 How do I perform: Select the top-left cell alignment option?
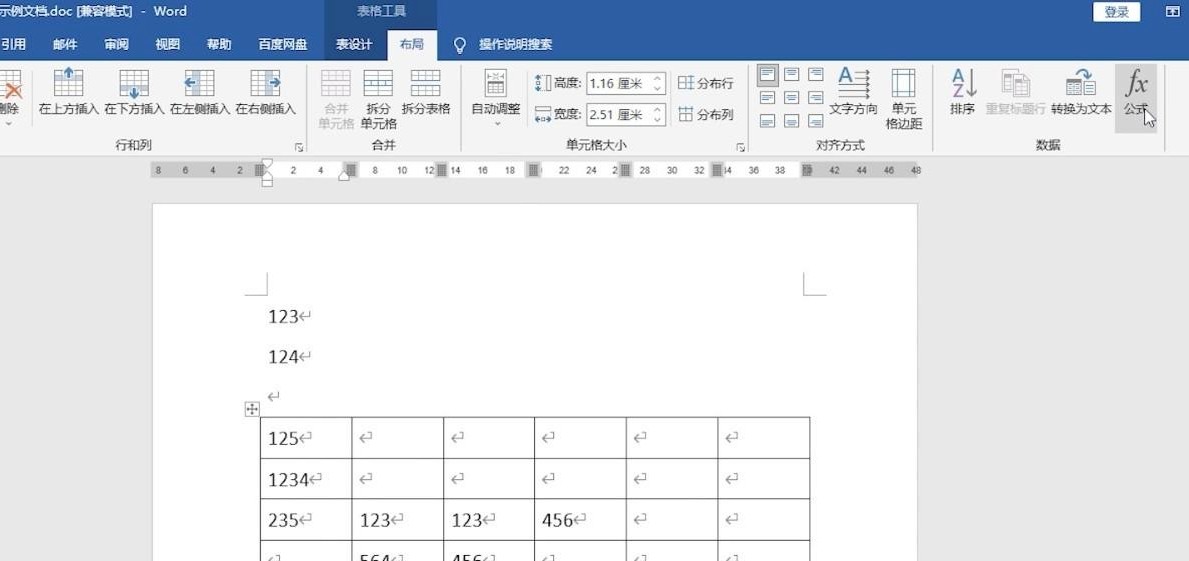coord(767,75)
